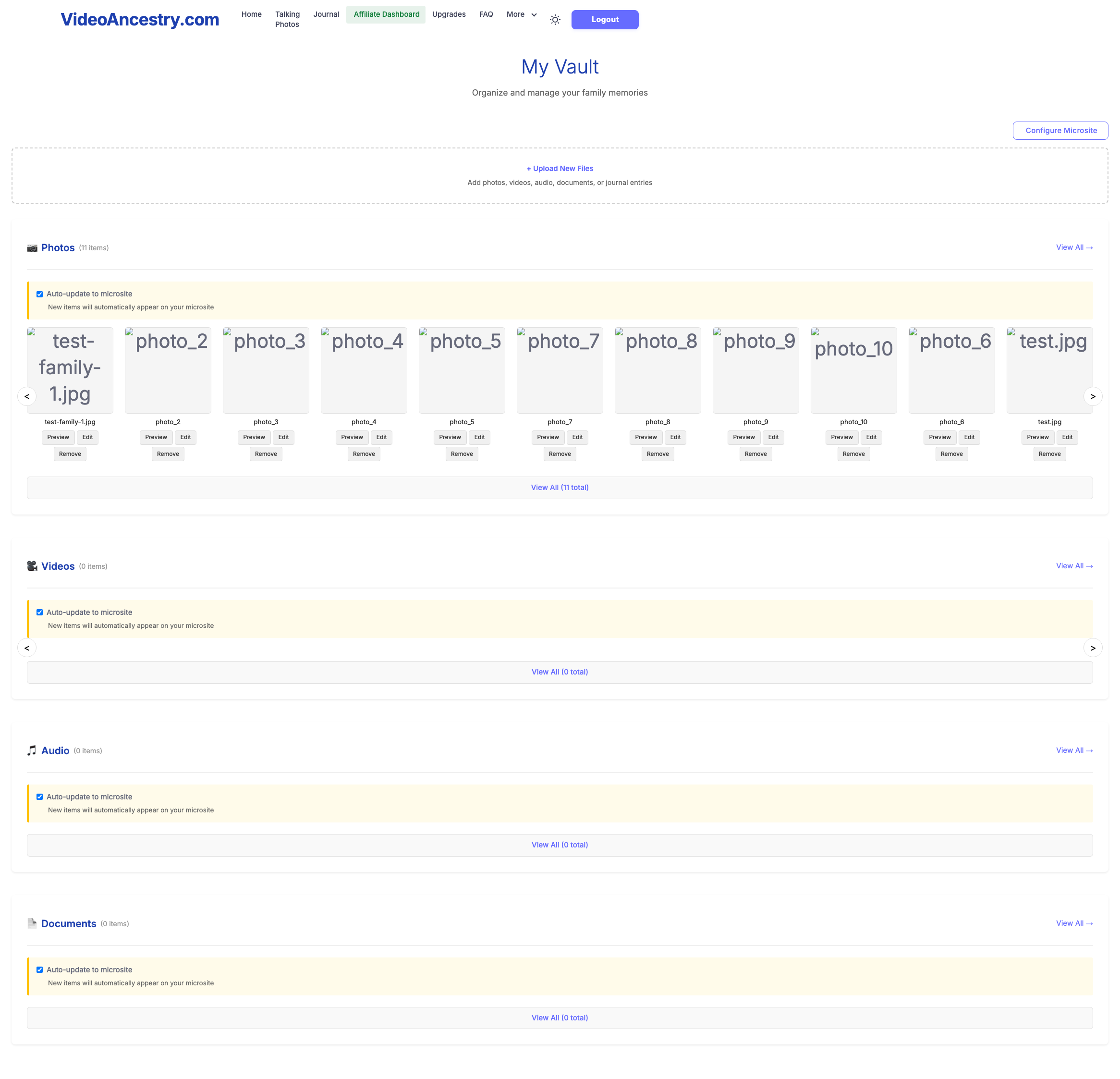Toggle Documents auto-update to microsite checkbox
This screenshot has width=1120, height=1079.
pyautogui.click(x=39, y=970)
